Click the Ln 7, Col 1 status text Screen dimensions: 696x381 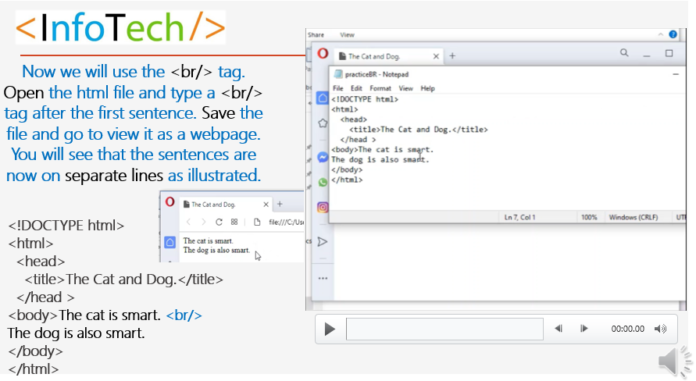pos(520,217)
